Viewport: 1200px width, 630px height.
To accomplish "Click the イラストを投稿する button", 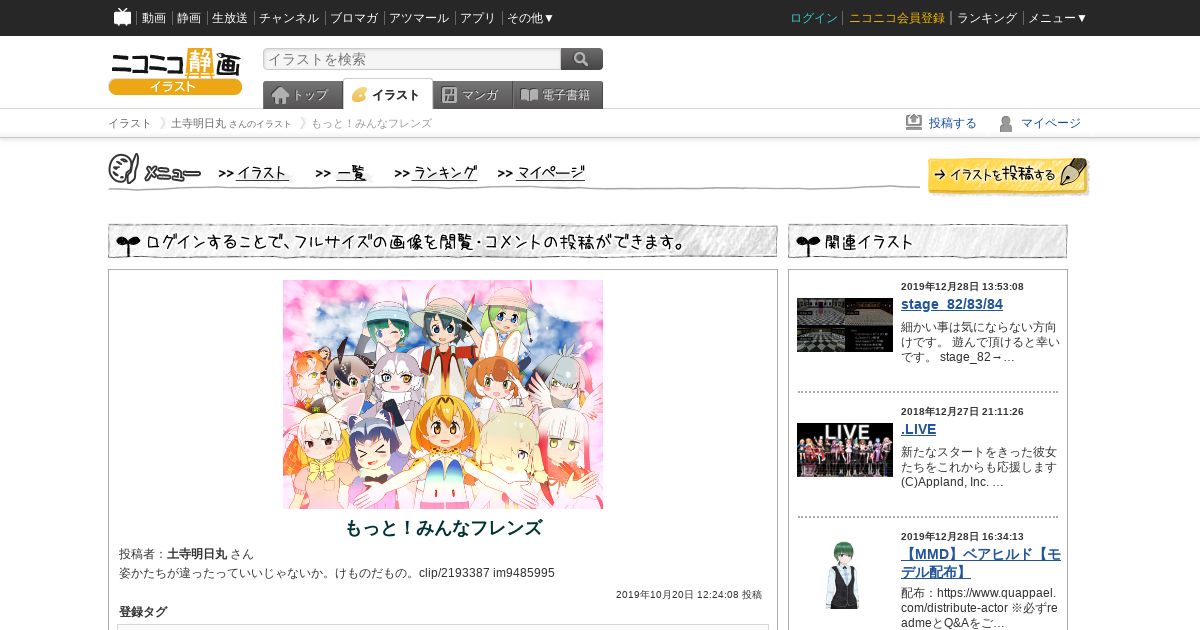I will 1008,175.
